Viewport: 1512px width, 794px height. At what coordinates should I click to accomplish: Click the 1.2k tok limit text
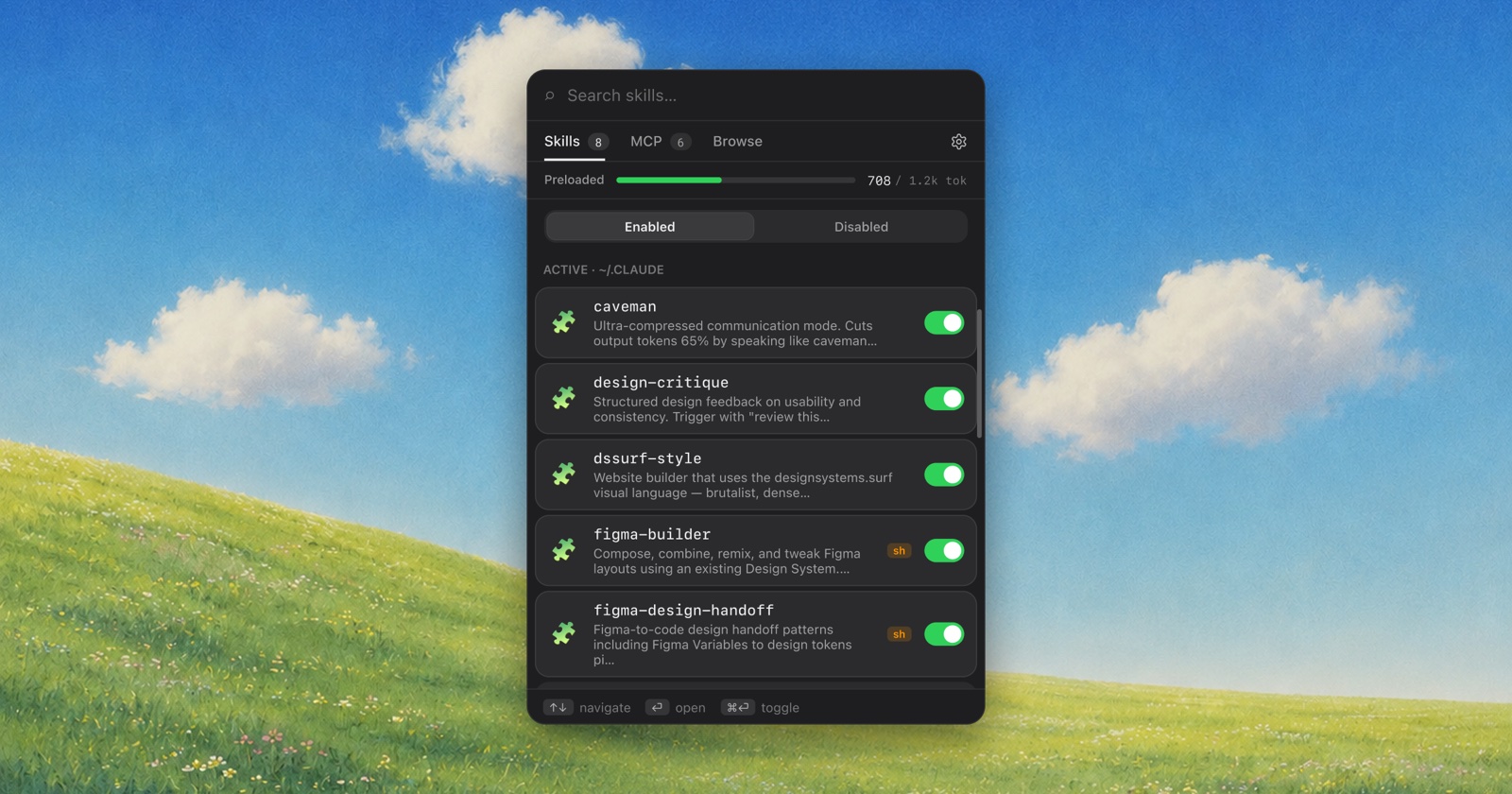(937, 181)
